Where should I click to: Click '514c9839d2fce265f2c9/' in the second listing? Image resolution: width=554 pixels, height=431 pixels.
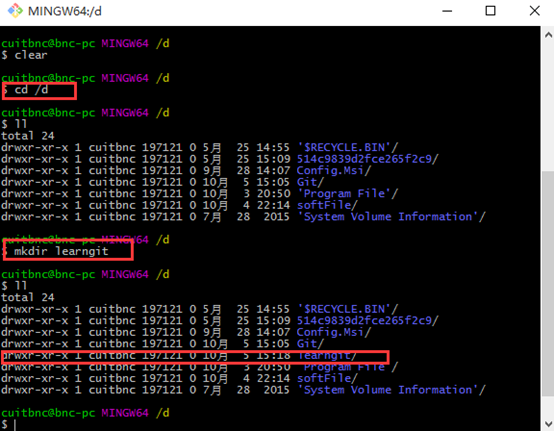367,320
